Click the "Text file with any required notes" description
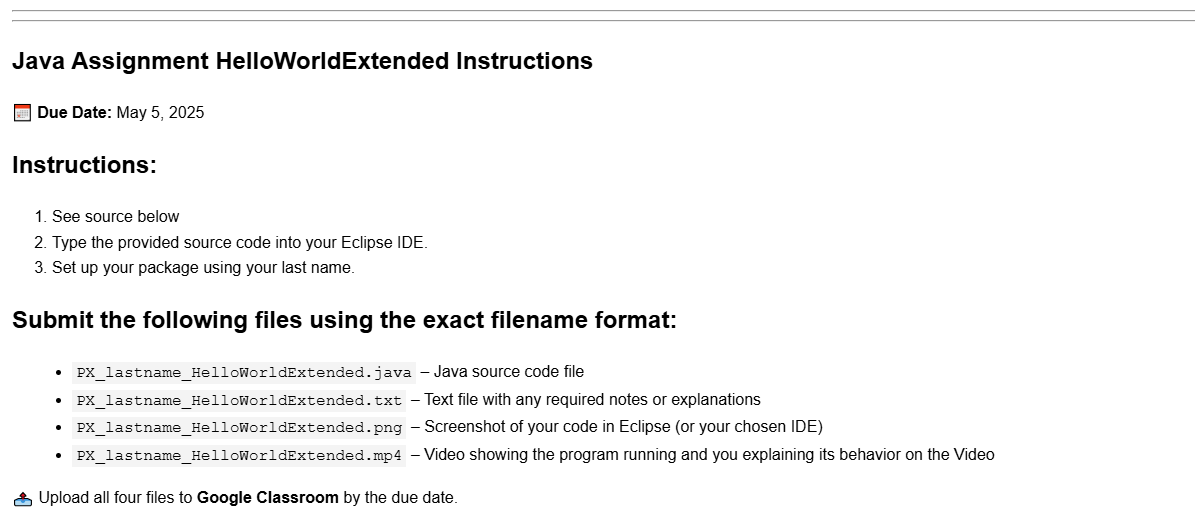The height and width of the screenshot is (522, 1195). 592,400
